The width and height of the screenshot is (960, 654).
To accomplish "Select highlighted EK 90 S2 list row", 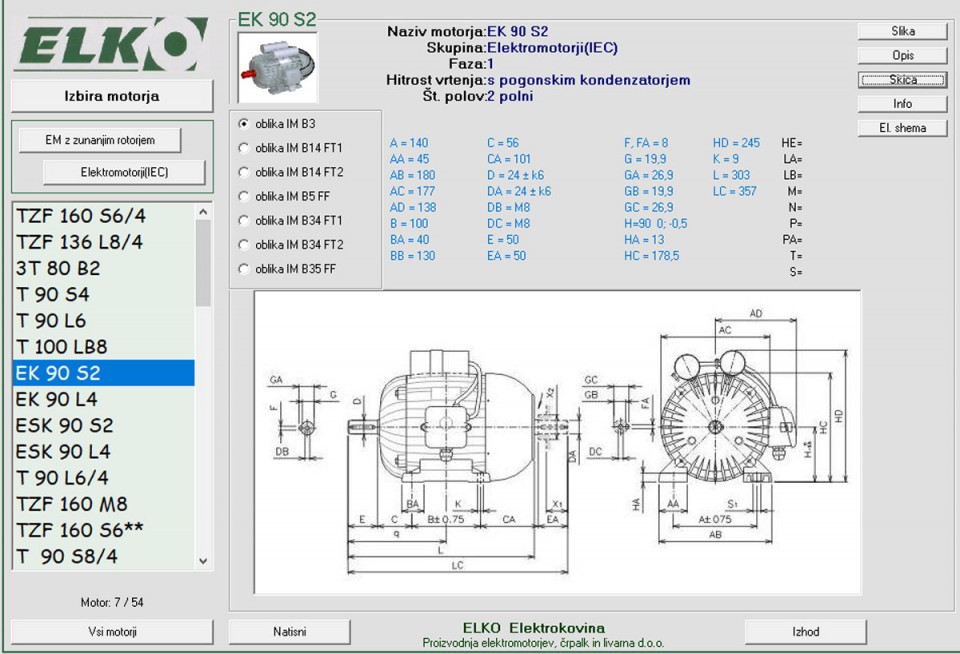I will (x=103, y=373).
